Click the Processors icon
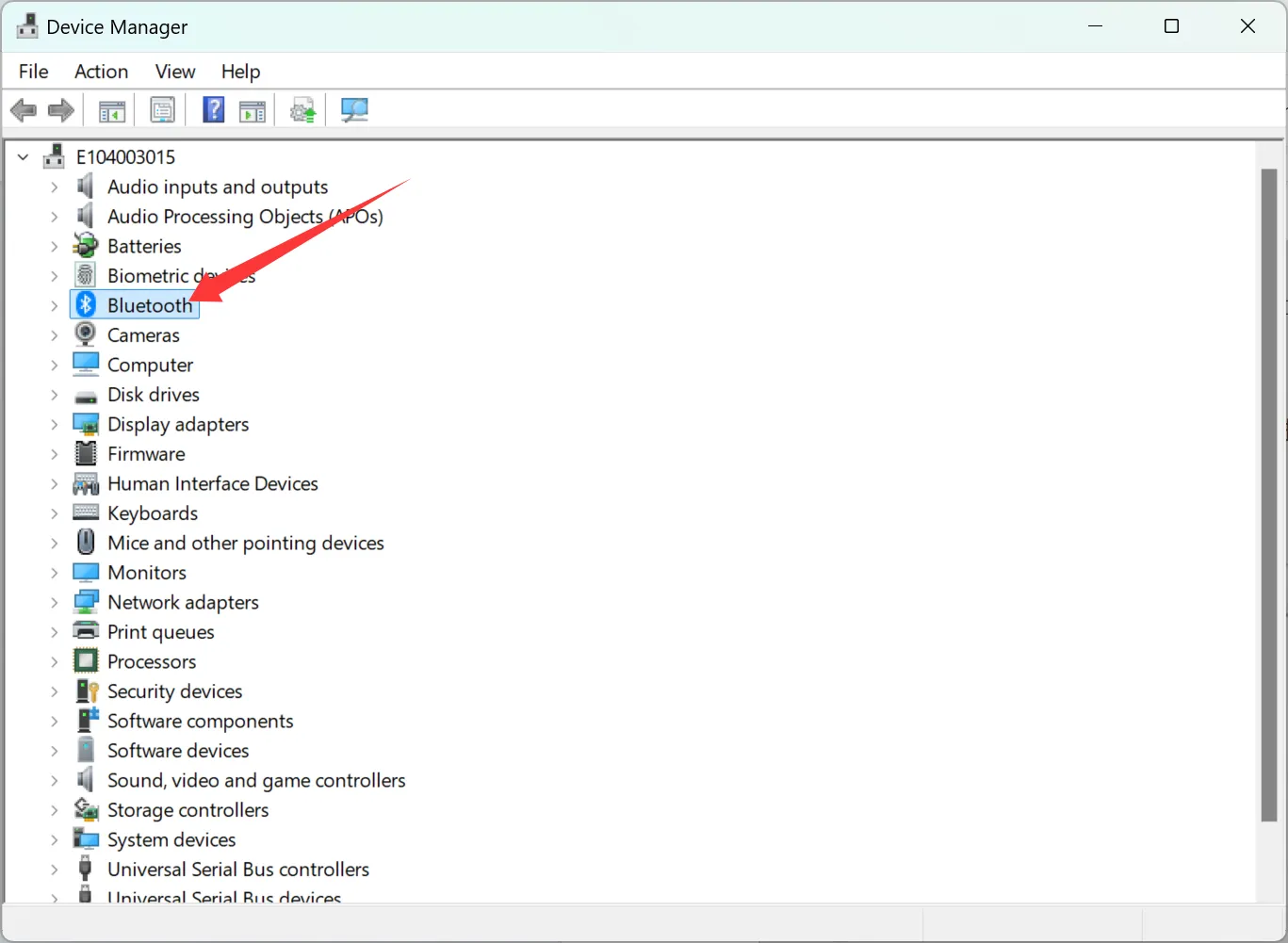The height and width of the screenshot is (943, 1288). coord(86,661)
